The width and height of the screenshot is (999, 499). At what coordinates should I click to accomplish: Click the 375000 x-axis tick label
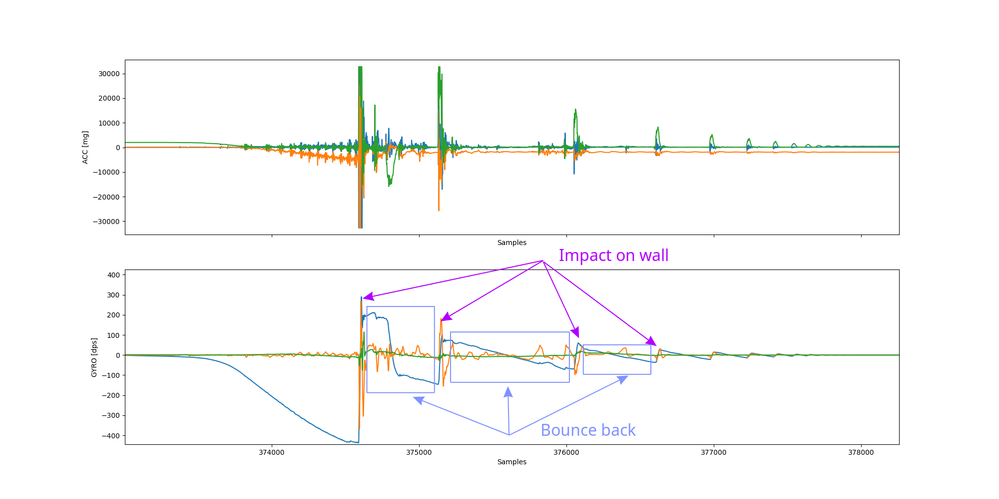click(419, 453)
